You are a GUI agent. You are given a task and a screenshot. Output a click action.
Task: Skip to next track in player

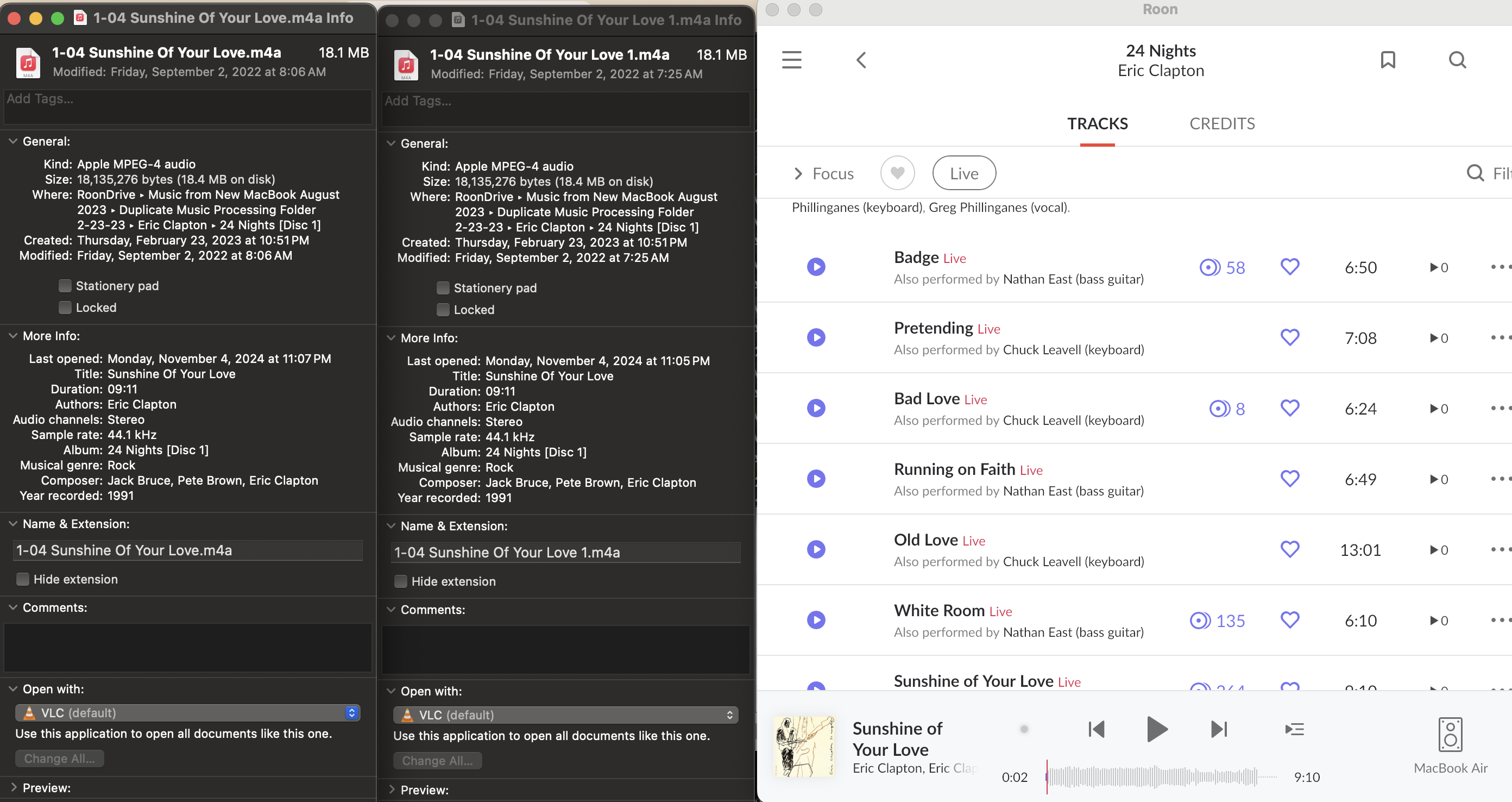[x=1219, y=729]
